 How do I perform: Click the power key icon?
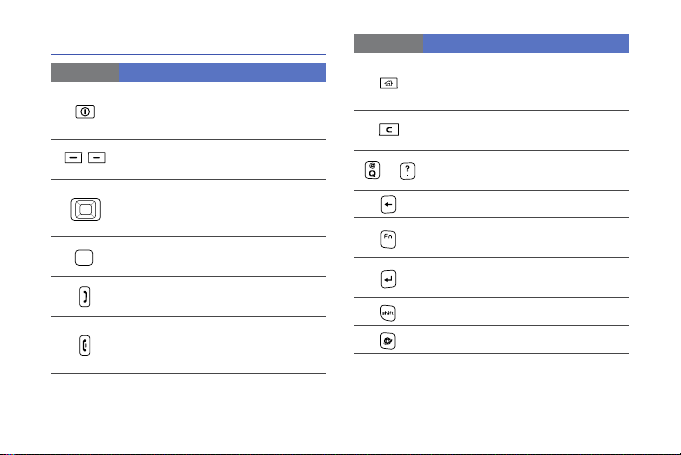(85, 112)
